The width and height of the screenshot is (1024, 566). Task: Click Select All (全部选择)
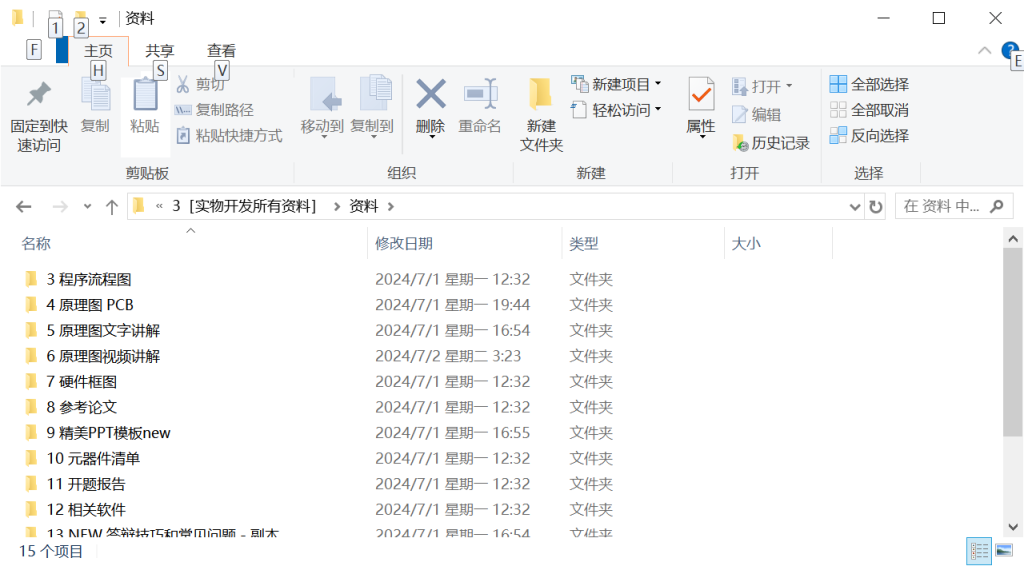click(869, 84)
